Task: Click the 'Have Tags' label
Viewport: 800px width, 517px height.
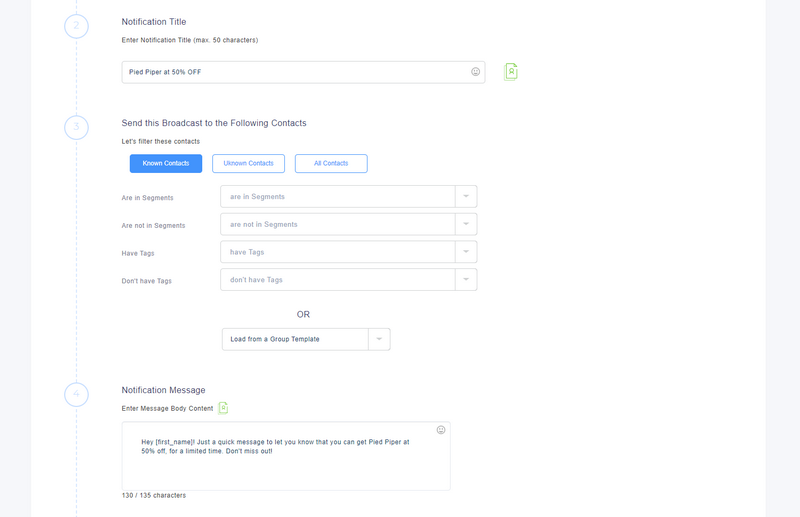Action: click(138, 253)
